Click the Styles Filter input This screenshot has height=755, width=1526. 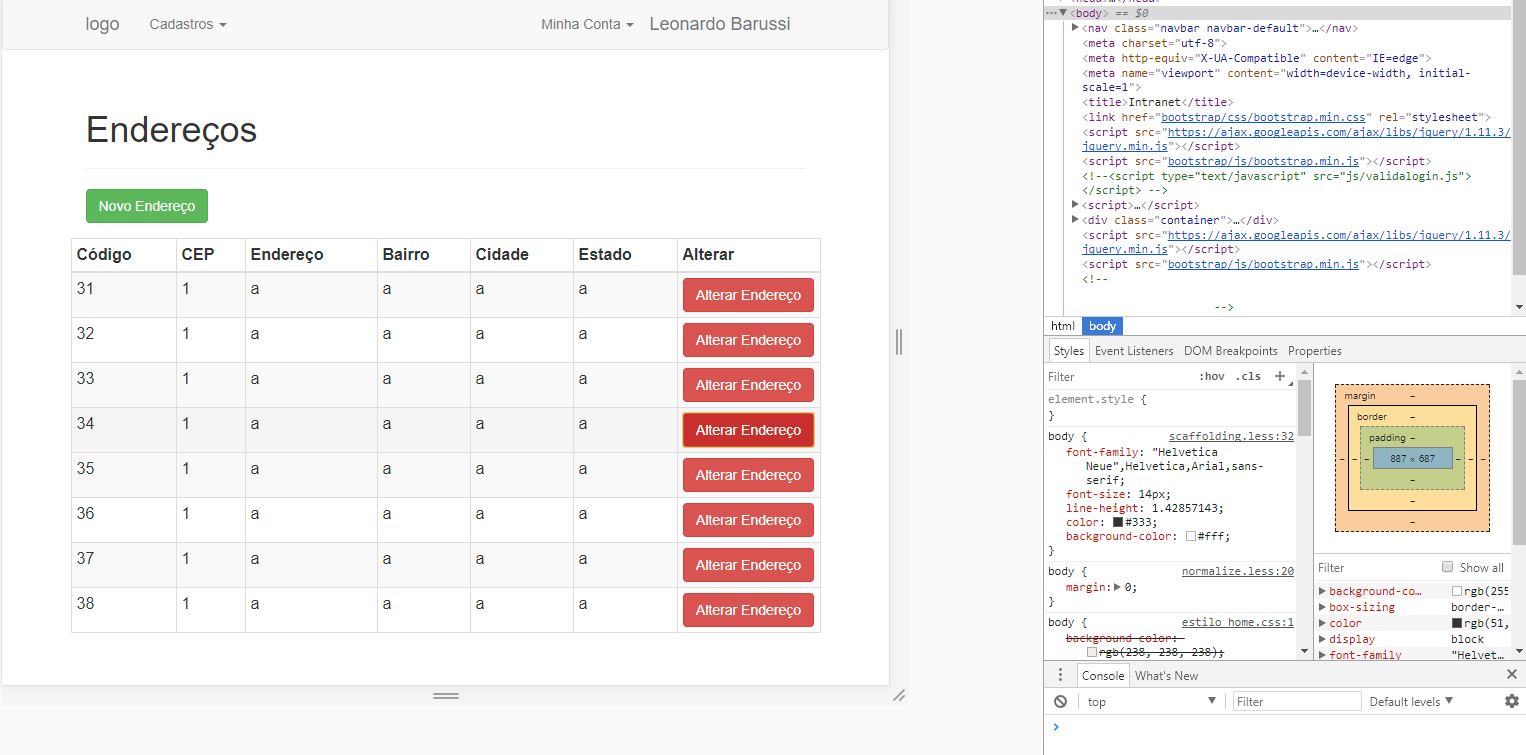click(x=1118, y=377)
